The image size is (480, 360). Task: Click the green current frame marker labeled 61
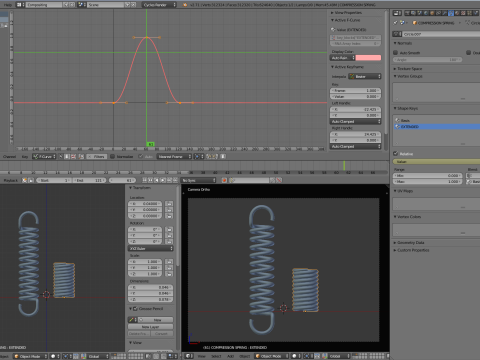pos(151,144)
